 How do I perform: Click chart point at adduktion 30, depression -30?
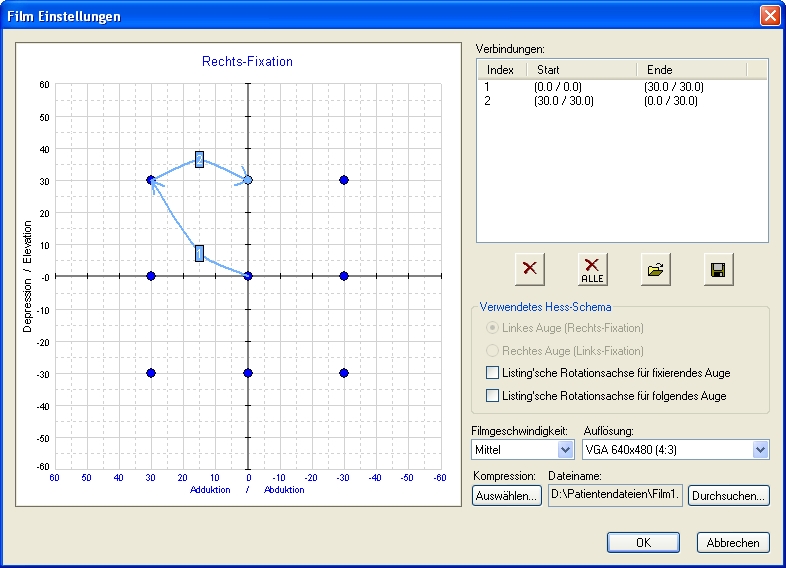[151, 373]
